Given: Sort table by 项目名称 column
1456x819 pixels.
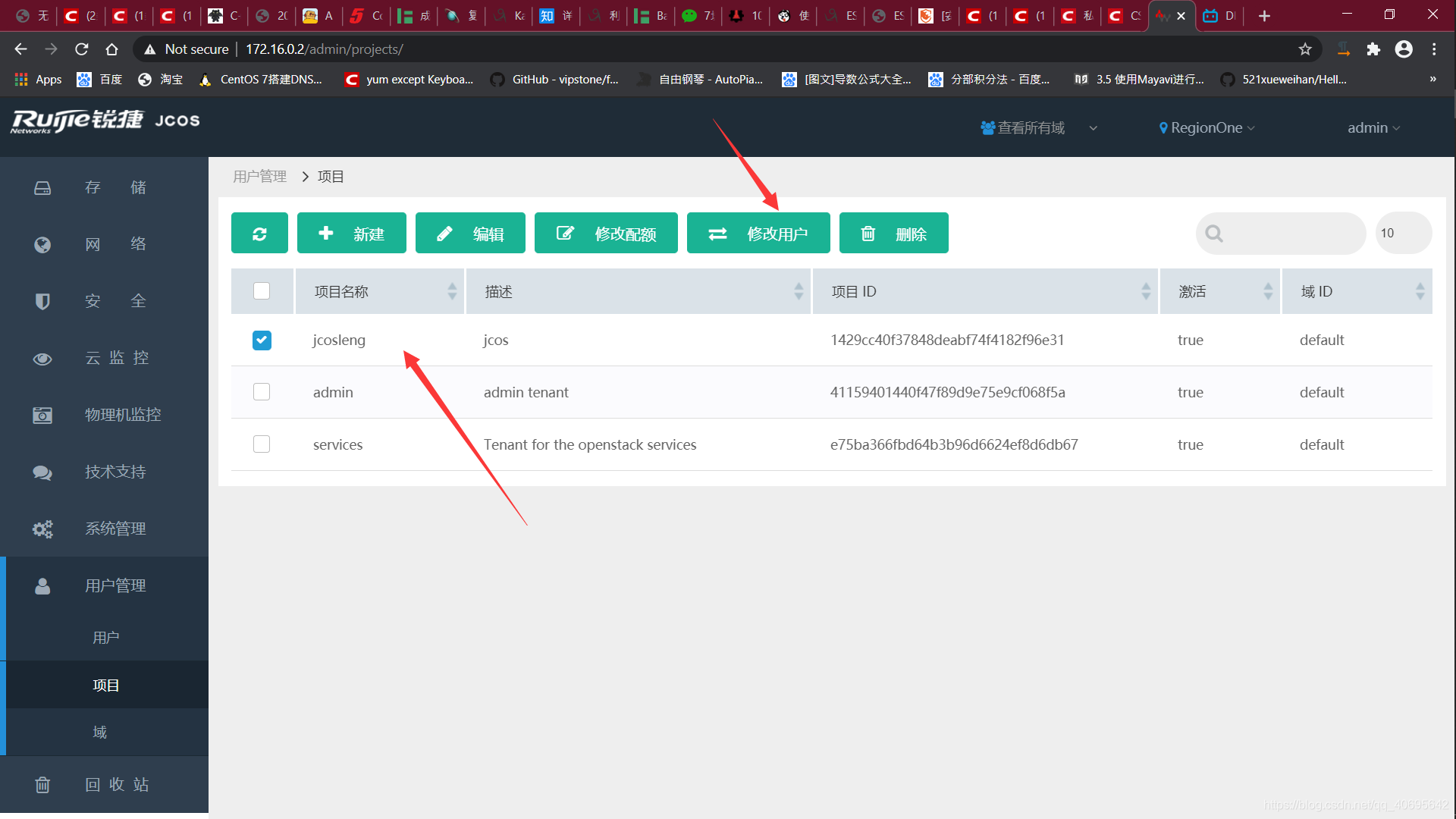Looking at the screenshot, I should (x=379, y=291).
